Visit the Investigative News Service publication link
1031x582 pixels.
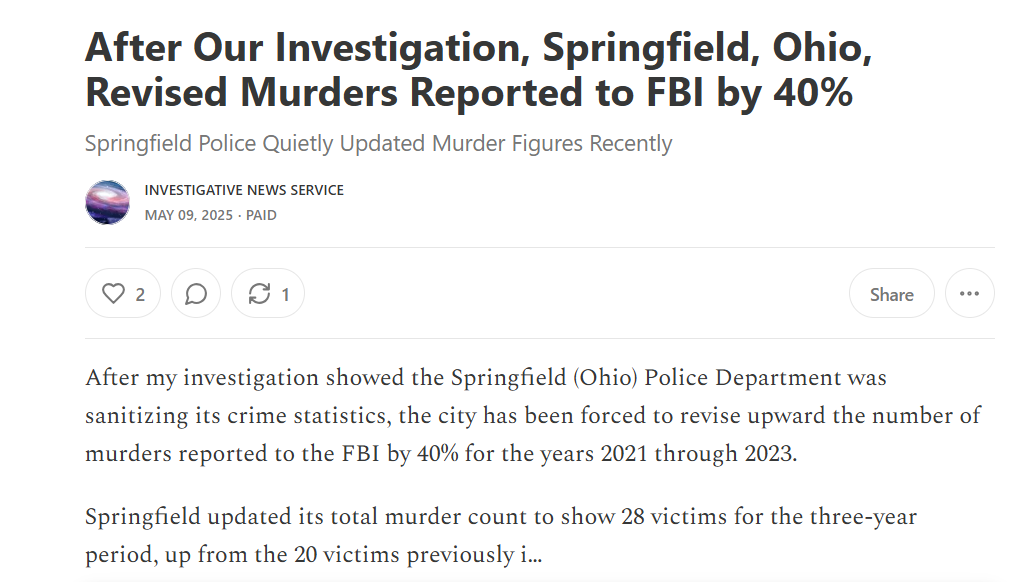point(244,190)
